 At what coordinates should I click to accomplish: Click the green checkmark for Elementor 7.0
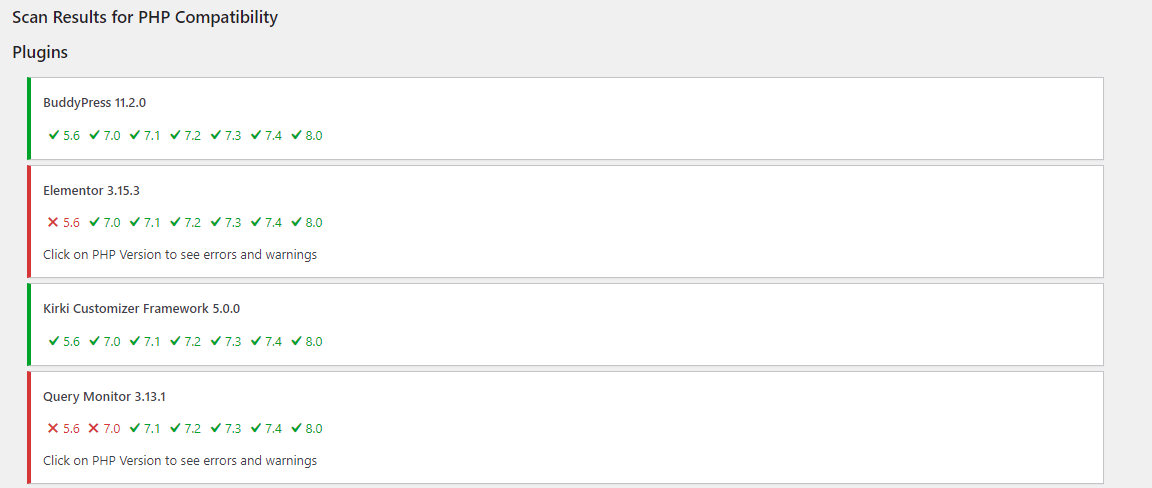click(x=94, y=223)
